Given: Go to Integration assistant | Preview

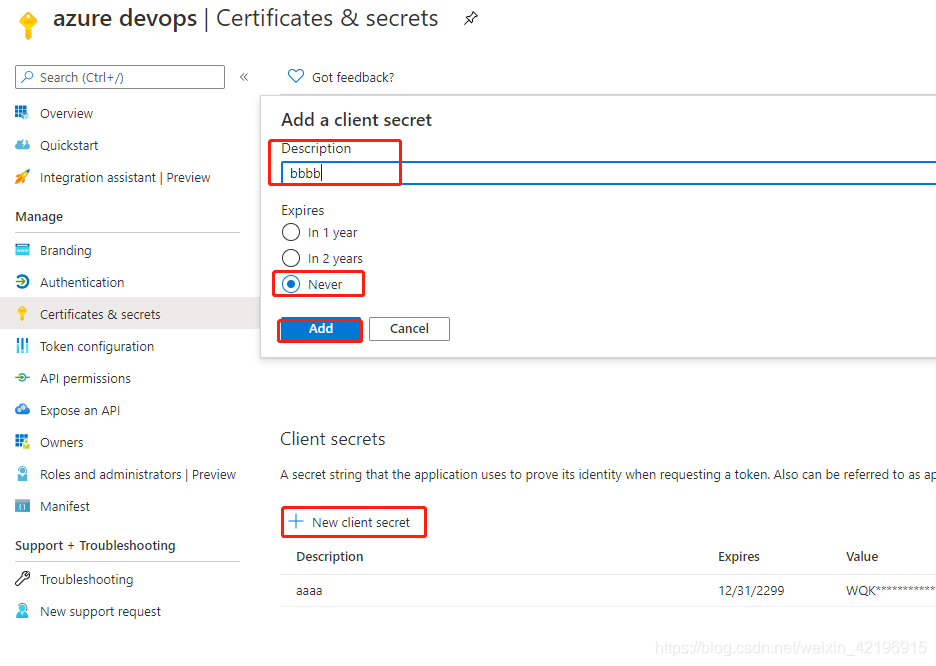Looking at the screenshot, I should [x=125, y=178].
